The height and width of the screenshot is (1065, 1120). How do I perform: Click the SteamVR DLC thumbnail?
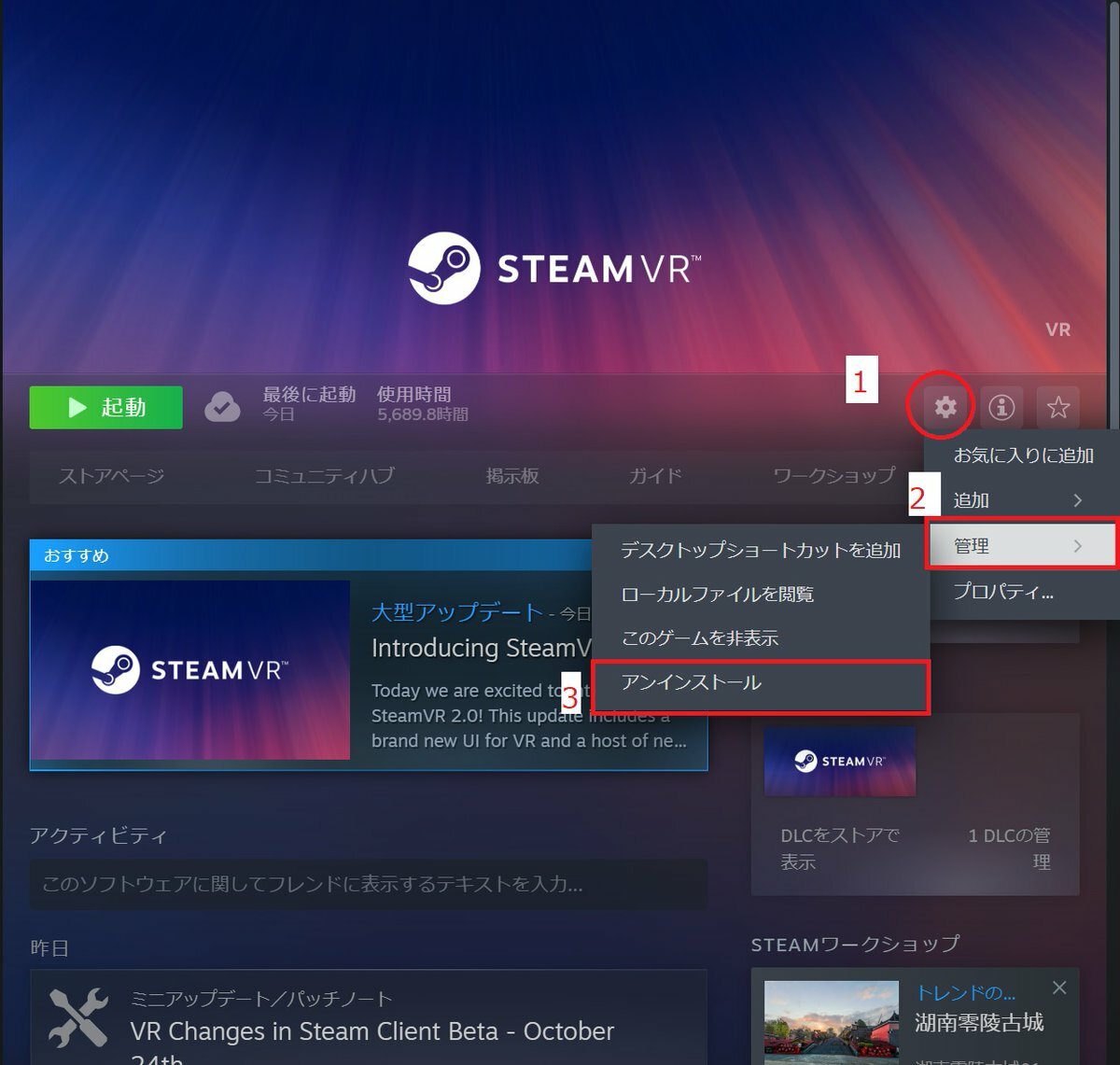tap(840, 762)
